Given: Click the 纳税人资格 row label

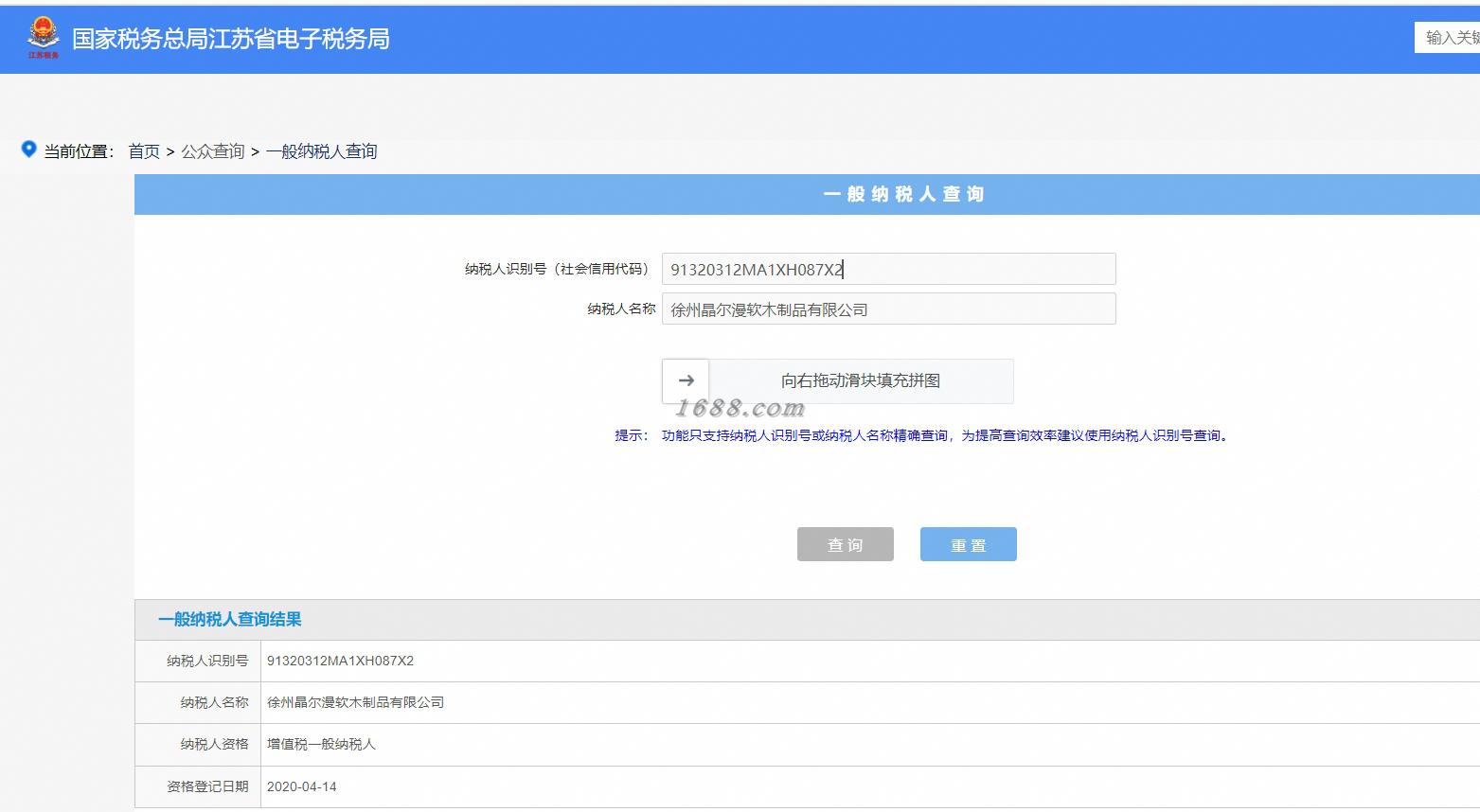Looking at the screenshot, I should pyautogui.click(x=215, y=744).
